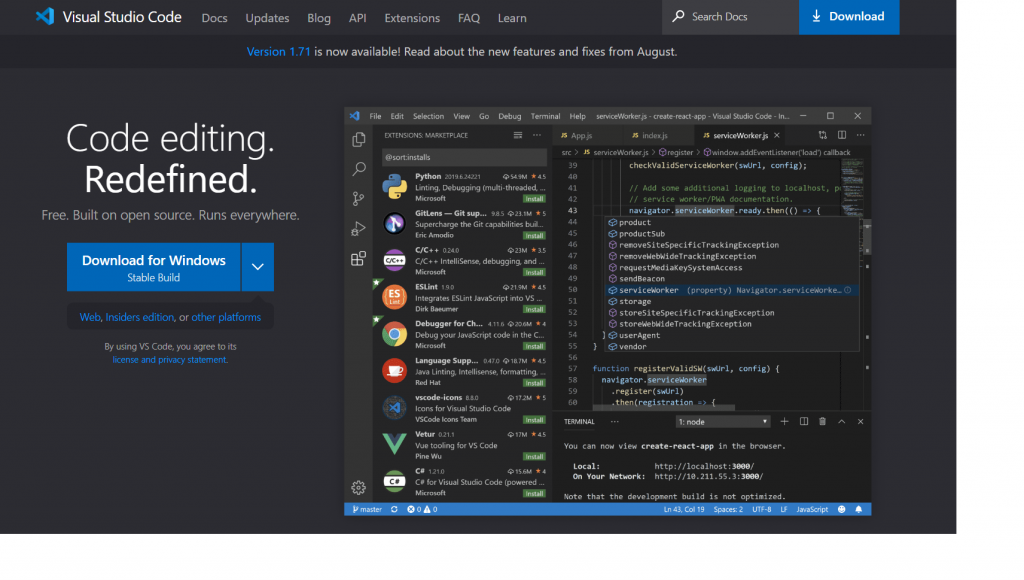Go to the Blog page
1024x580 pixels.
pos(319,18)
